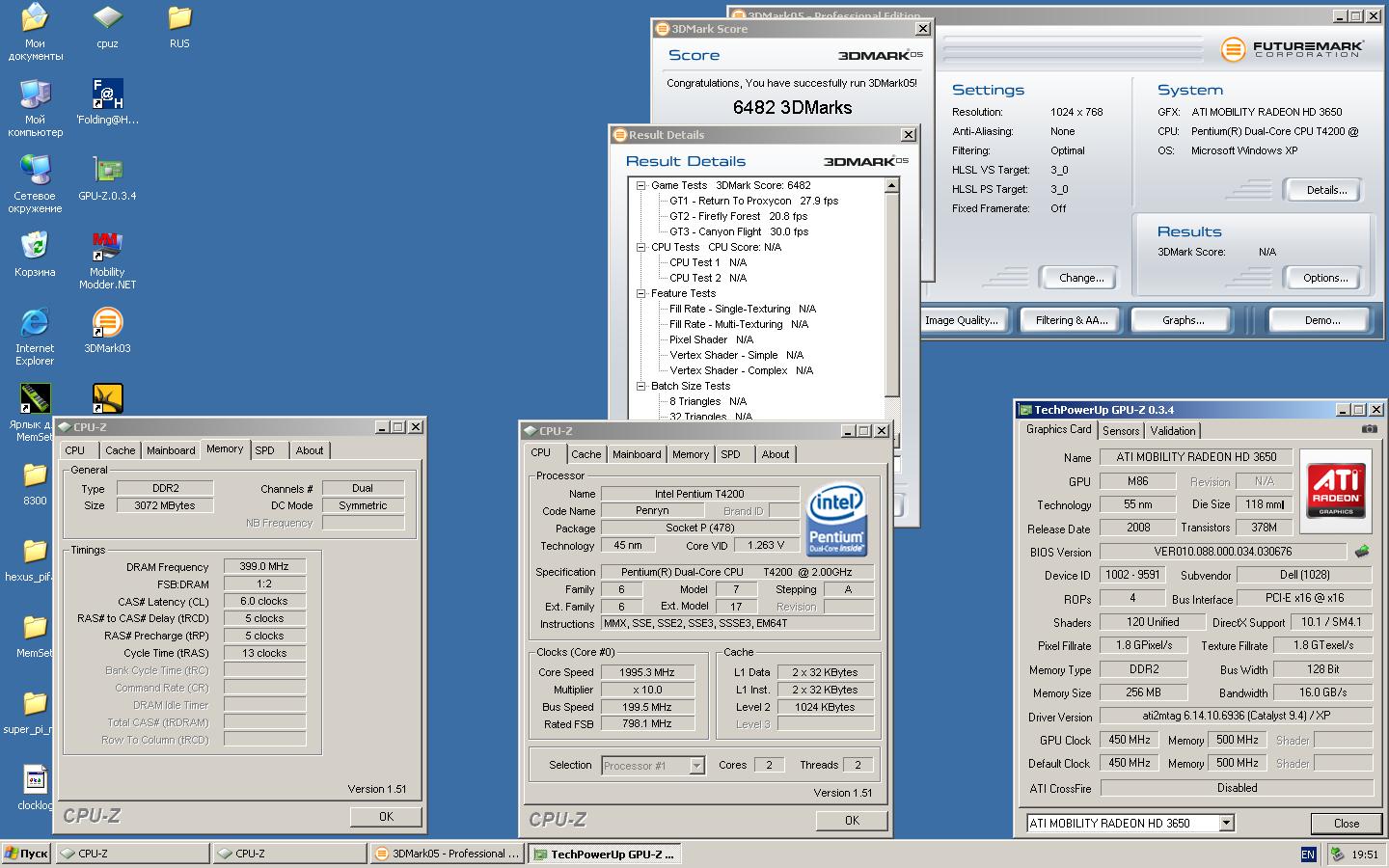
Task: Open the Сетевое окружение desktop icon
Action: point(35,184)
